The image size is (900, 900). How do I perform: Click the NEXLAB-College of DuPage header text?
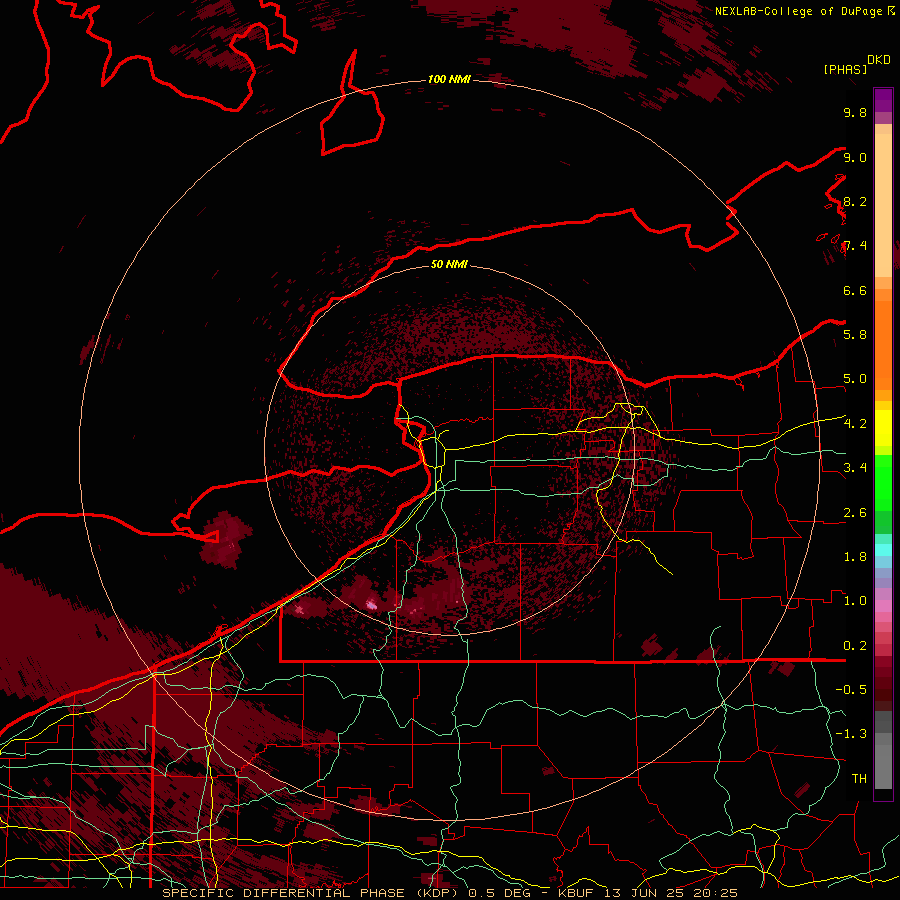coord(799,11)
